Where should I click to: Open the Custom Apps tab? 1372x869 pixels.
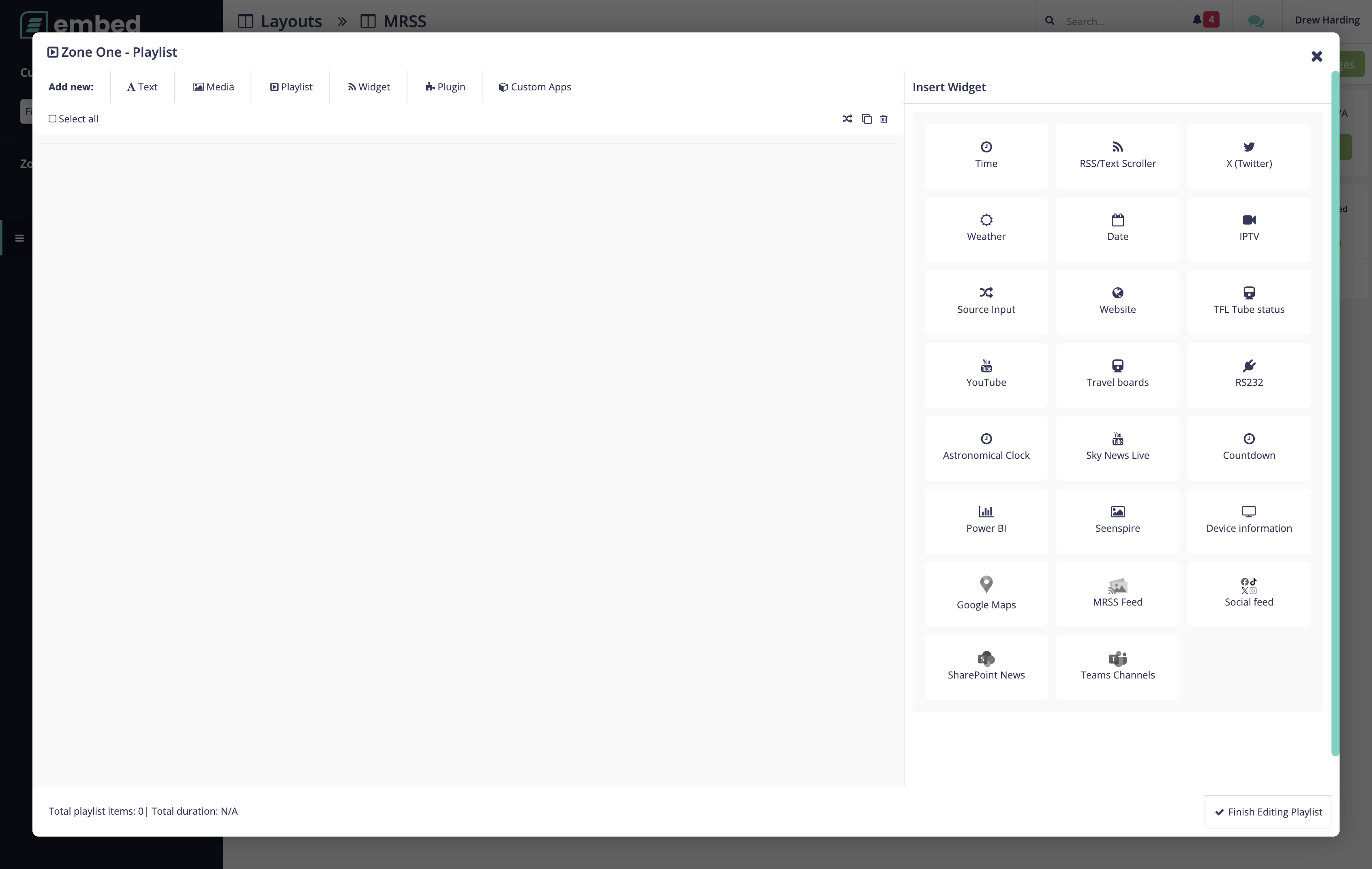click(x=534, y=87)
